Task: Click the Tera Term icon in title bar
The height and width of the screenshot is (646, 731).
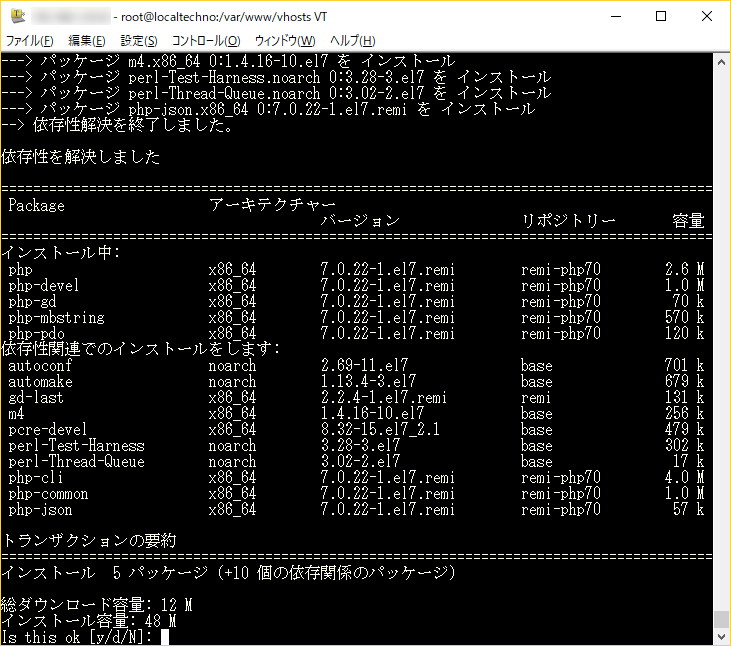Action: pyautogui.click(x=16, y=17)
